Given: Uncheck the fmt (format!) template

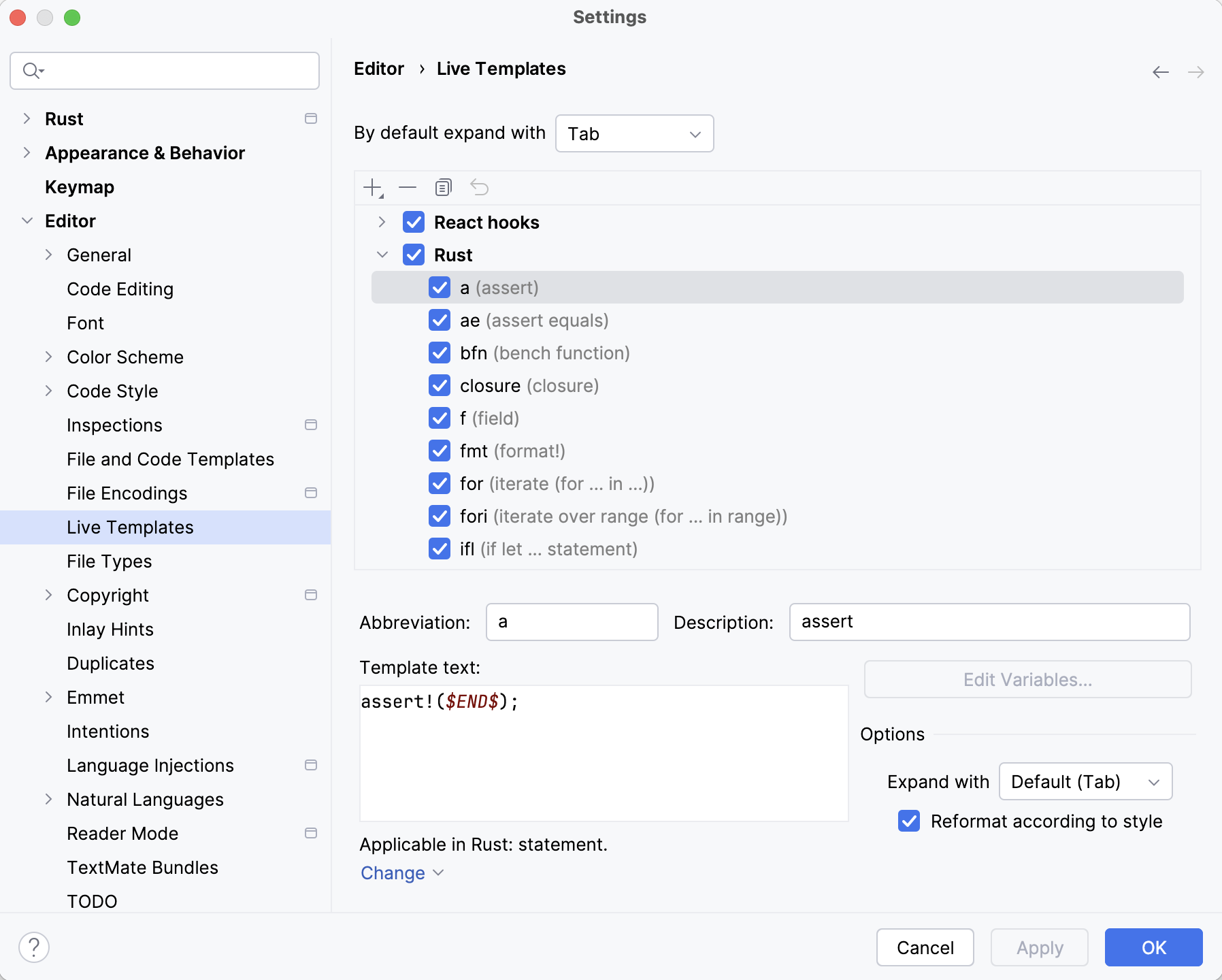Looking at the screenshot, I should [440, 451].
